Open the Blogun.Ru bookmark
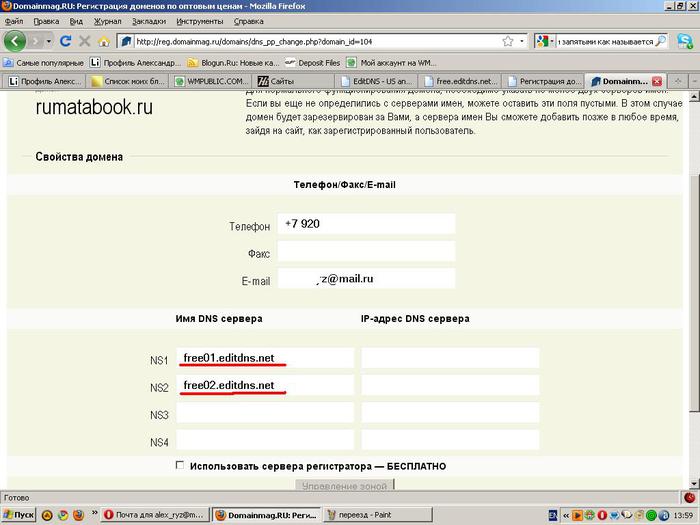The height and width of the screenshot is (525, 700). point(233,63)
